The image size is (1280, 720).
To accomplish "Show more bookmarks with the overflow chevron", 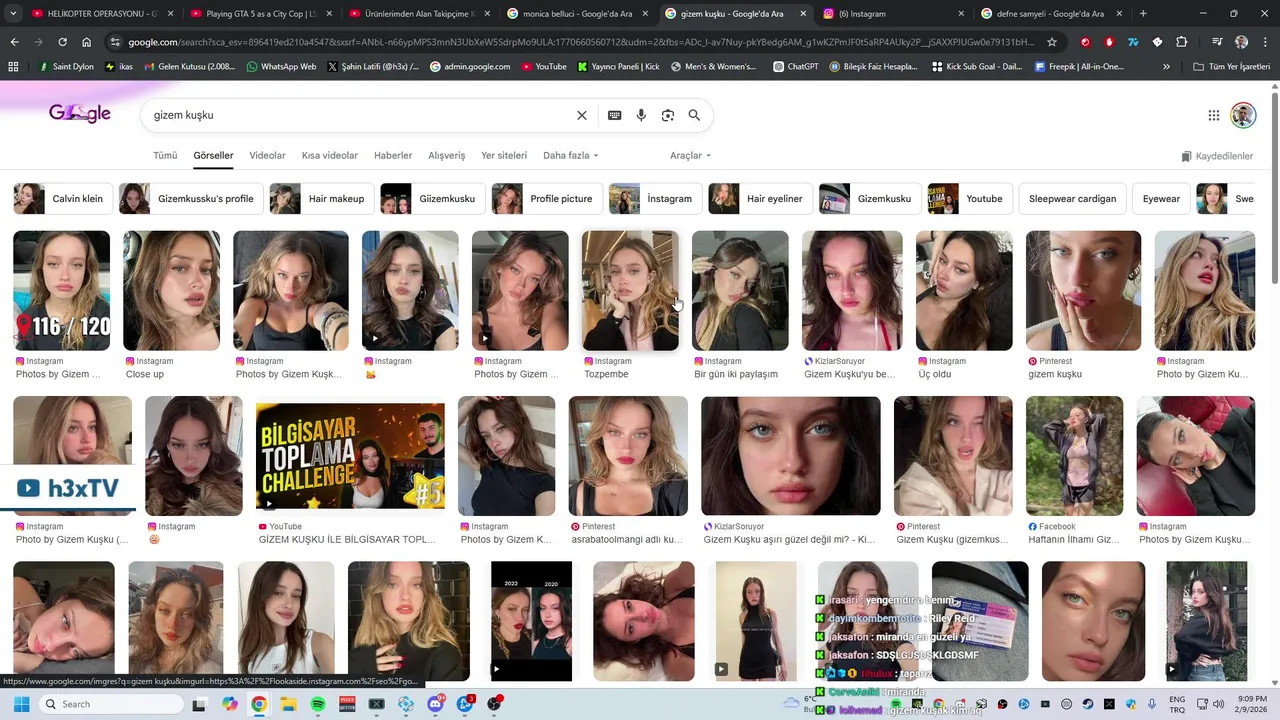I will (1166, 66).
